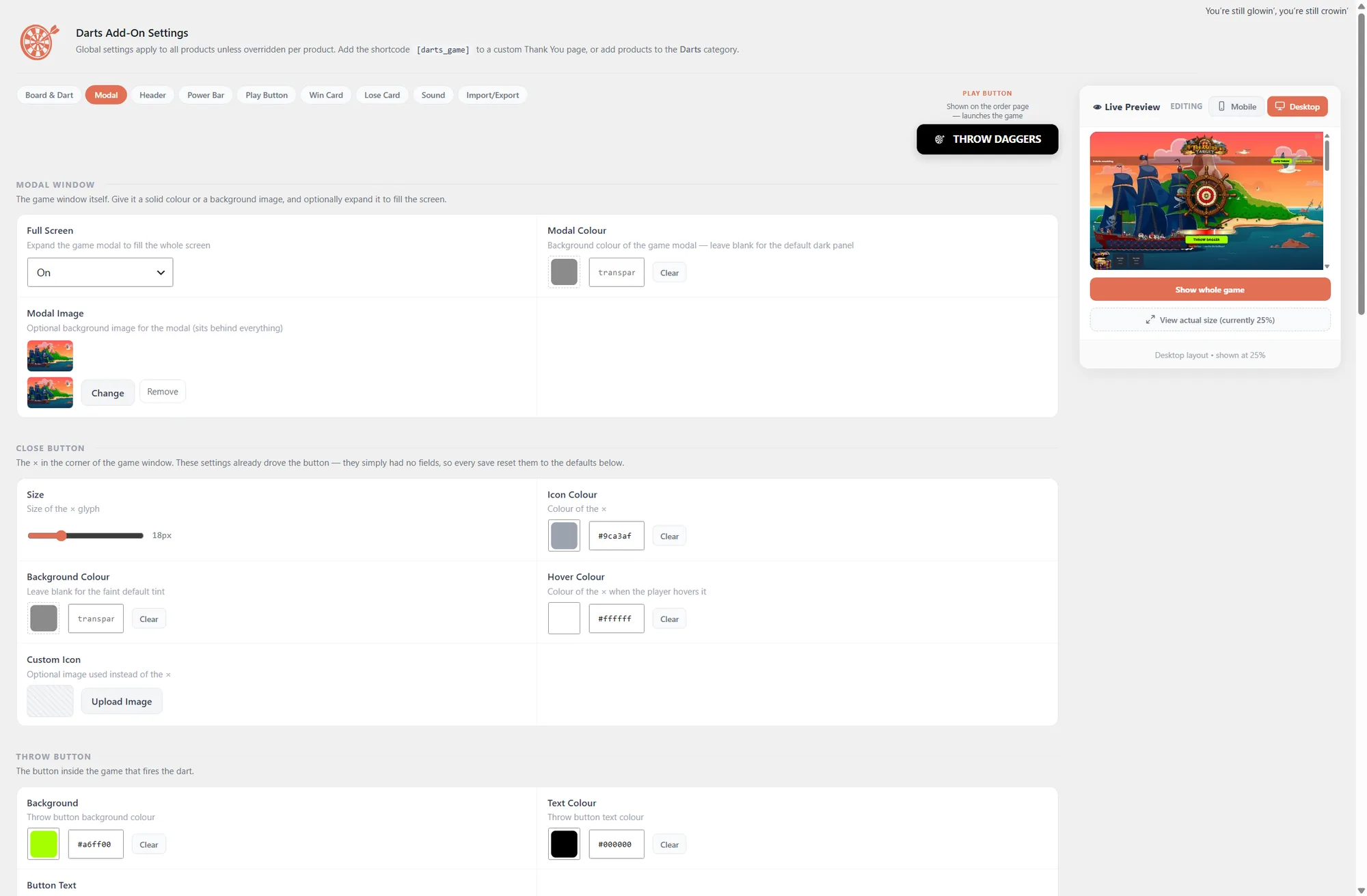
Task: Click the eye icon beside Live Preview
Action: pos(1097,107)
